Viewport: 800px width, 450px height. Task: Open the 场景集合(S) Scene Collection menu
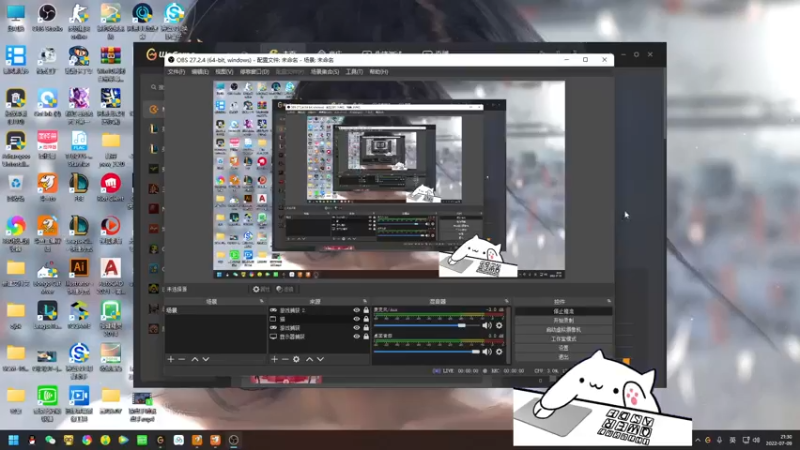click(x=325, y=72)
